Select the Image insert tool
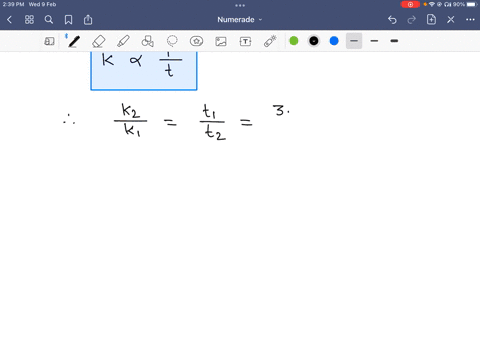The height and width of the screenshot is (360, 480). (x=221, y=41)
